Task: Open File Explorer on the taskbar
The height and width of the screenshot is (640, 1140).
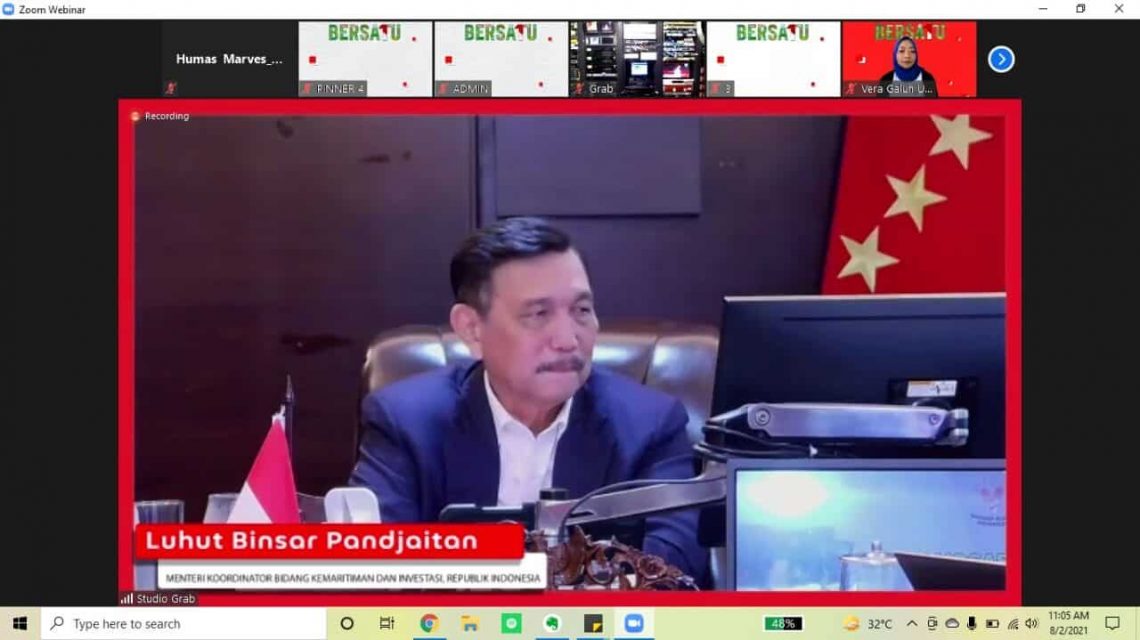Action: [x=468, y=621]
